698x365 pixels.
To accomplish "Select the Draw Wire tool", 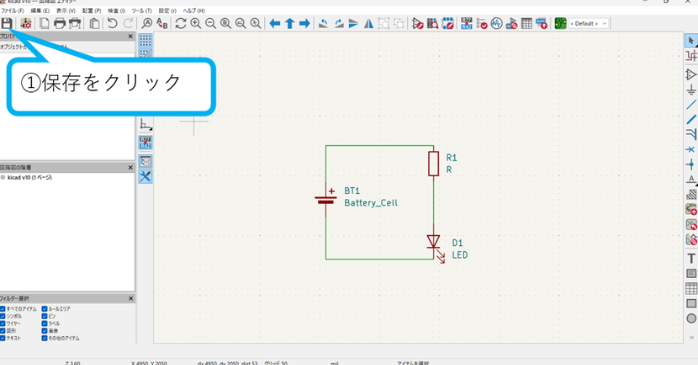I will tap(691, 105).
